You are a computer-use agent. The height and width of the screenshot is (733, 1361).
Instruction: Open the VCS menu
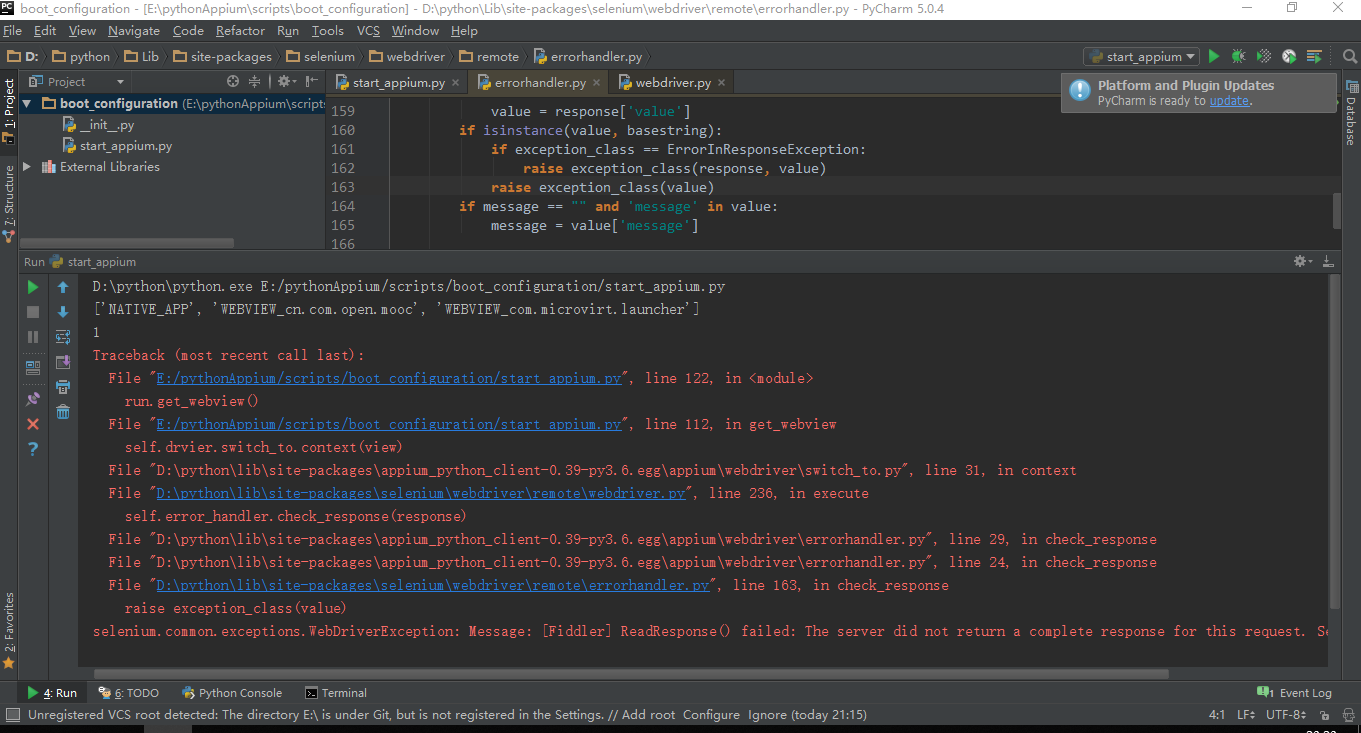[x=368, y=31]
